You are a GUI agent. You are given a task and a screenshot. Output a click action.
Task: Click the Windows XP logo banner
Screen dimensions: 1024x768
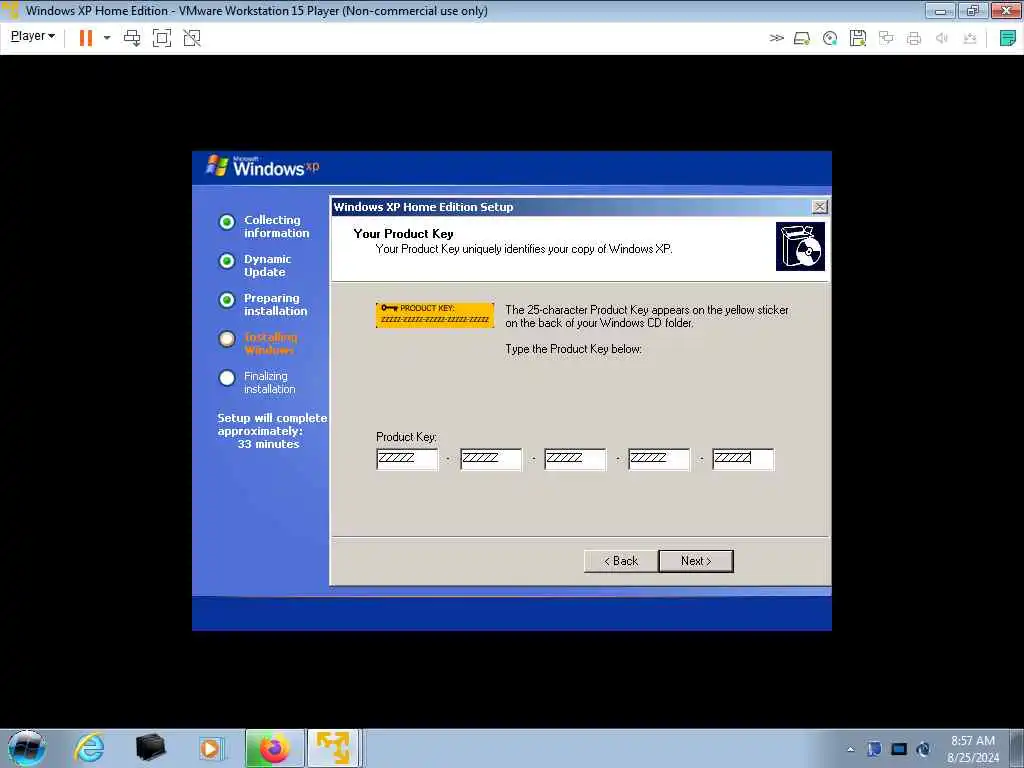[263, 167]
